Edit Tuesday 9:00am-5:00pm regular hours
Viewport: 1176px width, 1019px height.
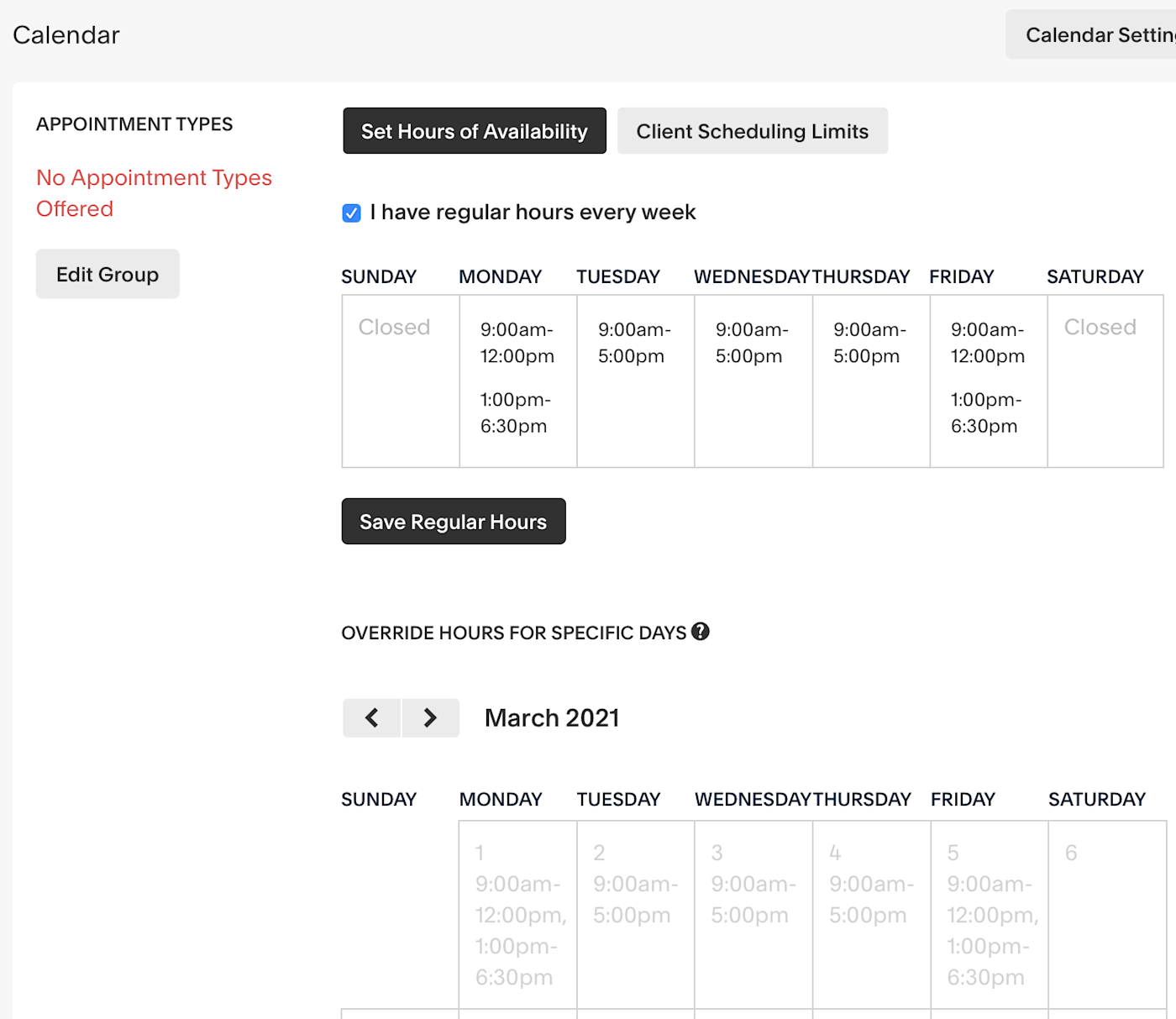point(636,381)
